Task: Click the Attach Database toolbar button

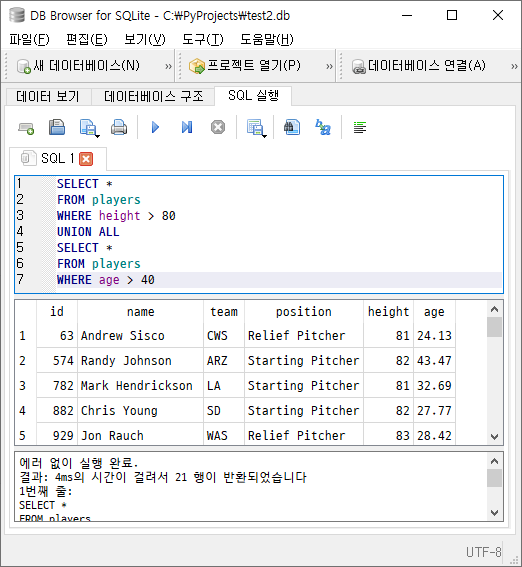Action: click(419, 66)
